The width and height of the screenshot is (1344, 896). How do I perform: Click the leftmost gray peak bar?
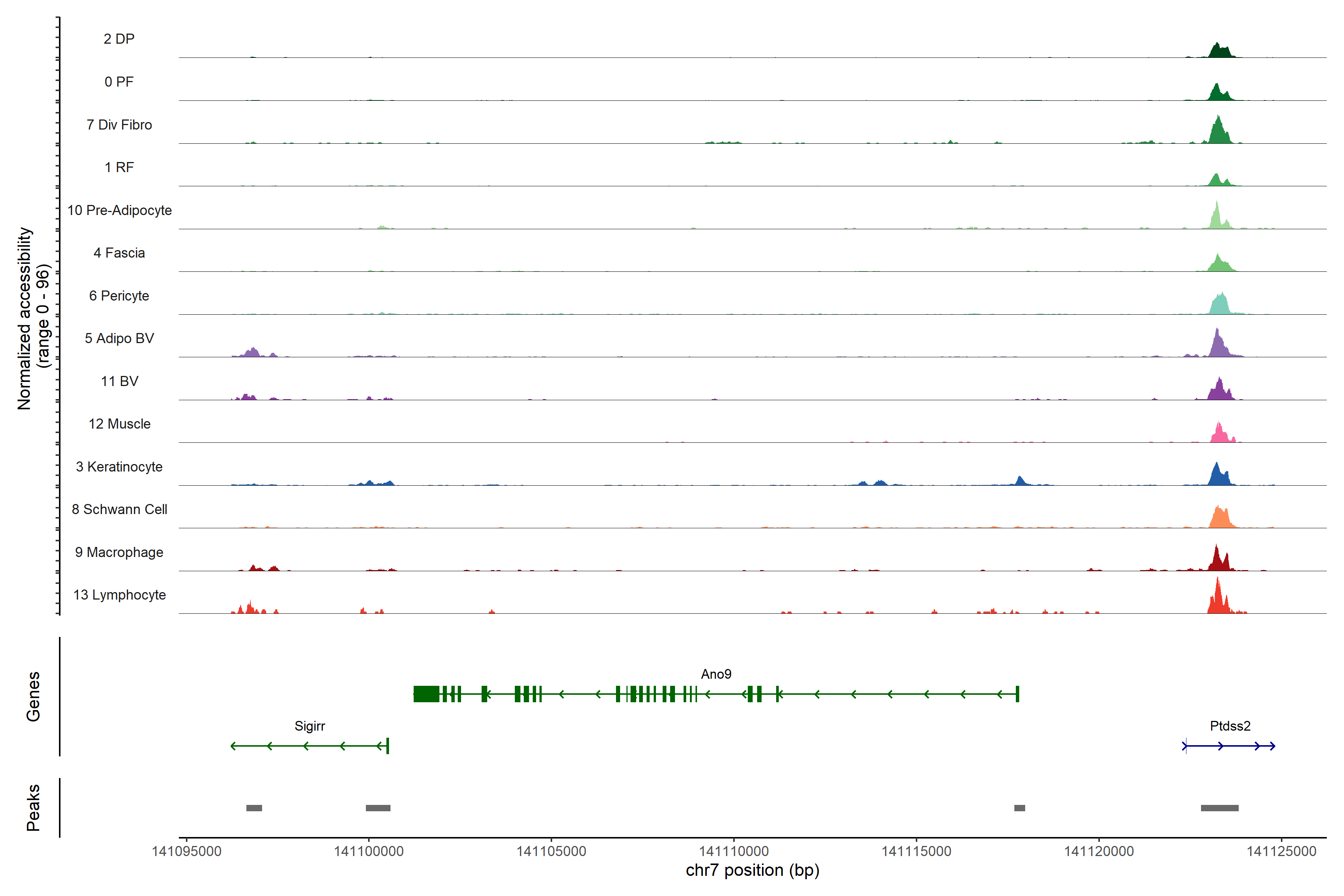[254, 808]
